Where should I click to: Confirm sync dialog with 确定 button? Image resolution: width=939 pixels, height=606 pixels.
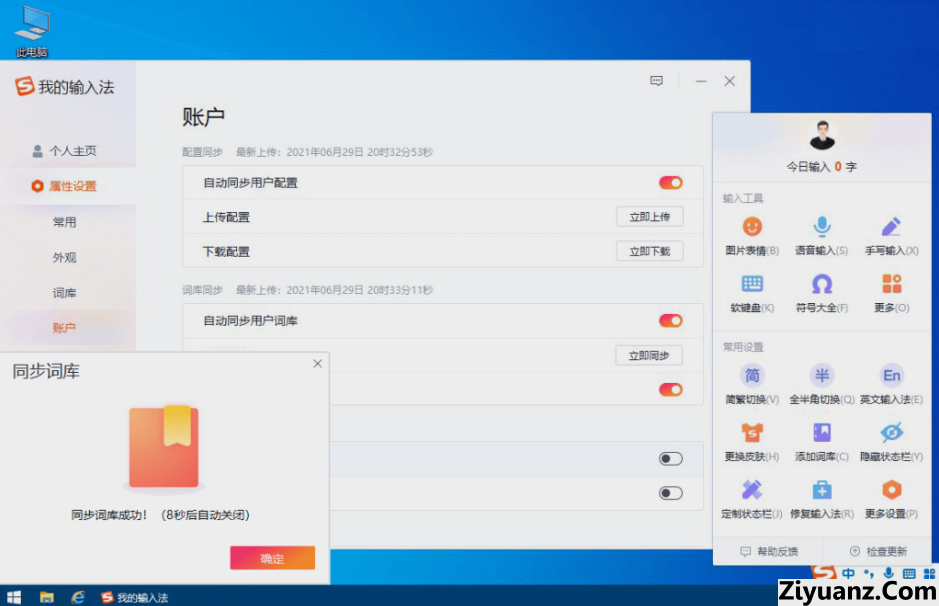tap(272, 558)
